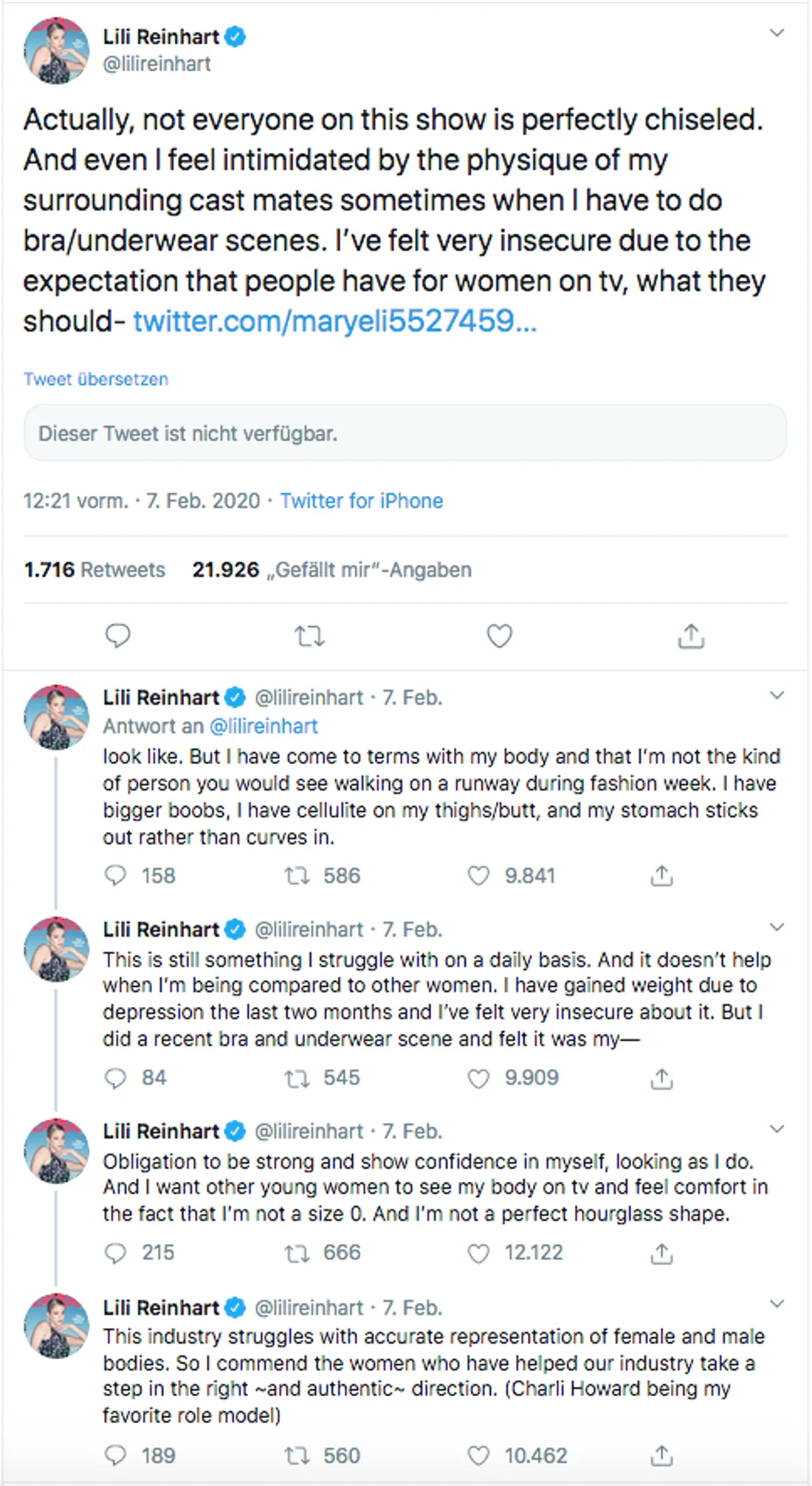This screenshot has width=812, height=1486.
Task: Open the chevron menu on main tweet
Action: 777,32
